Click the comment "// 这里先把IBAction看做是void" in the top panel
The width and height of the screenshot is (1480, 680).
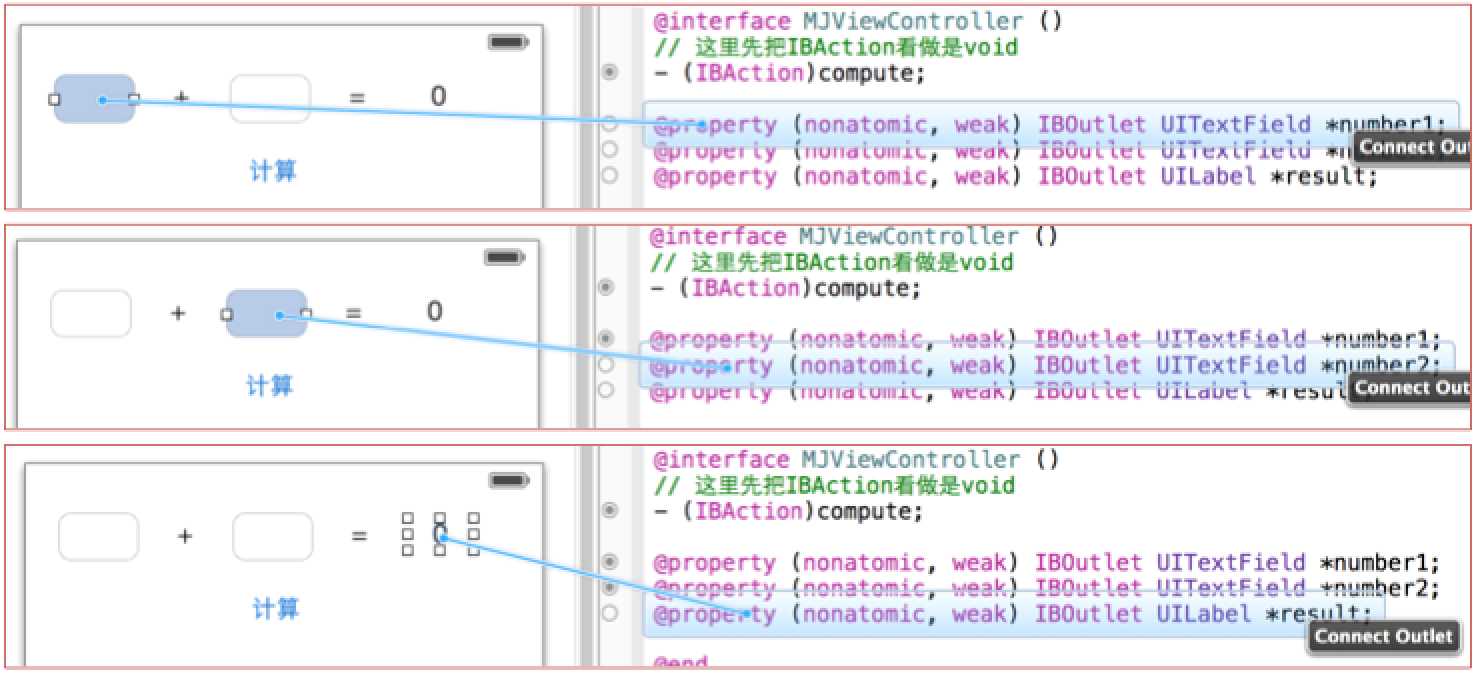[836, 47]
